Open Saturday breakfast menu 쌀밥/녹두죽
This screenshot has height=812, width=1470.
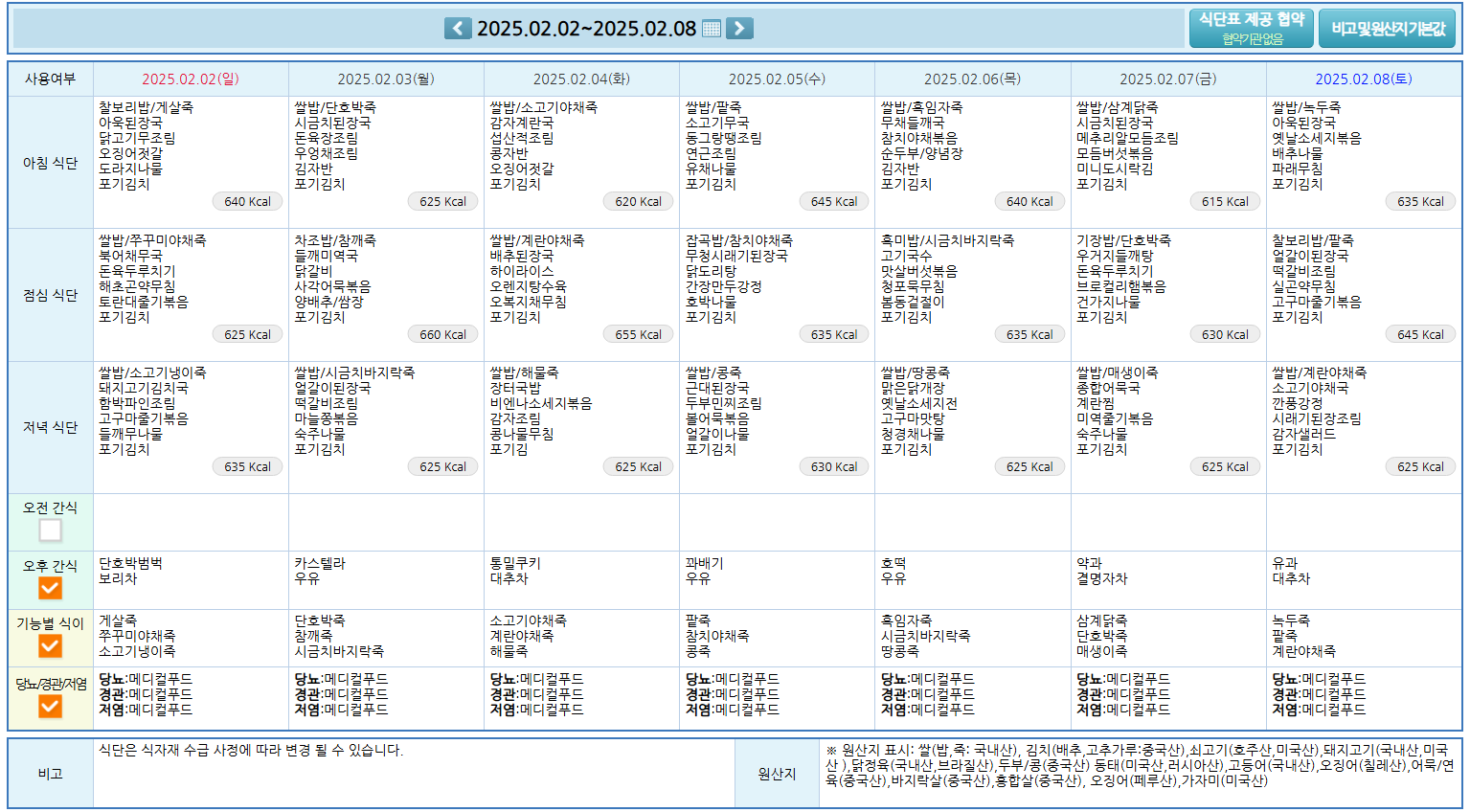1306,107
